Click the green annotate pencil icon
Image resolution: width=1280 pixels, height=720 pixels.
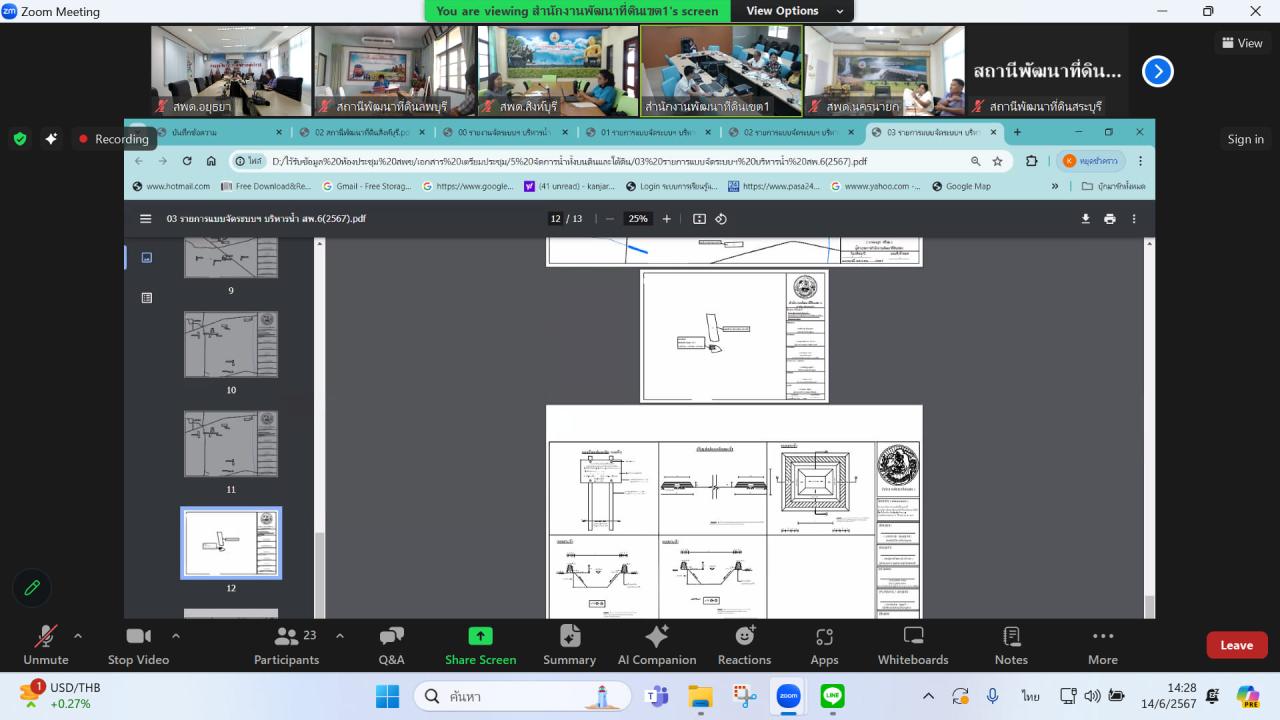(x=32, y=588)
